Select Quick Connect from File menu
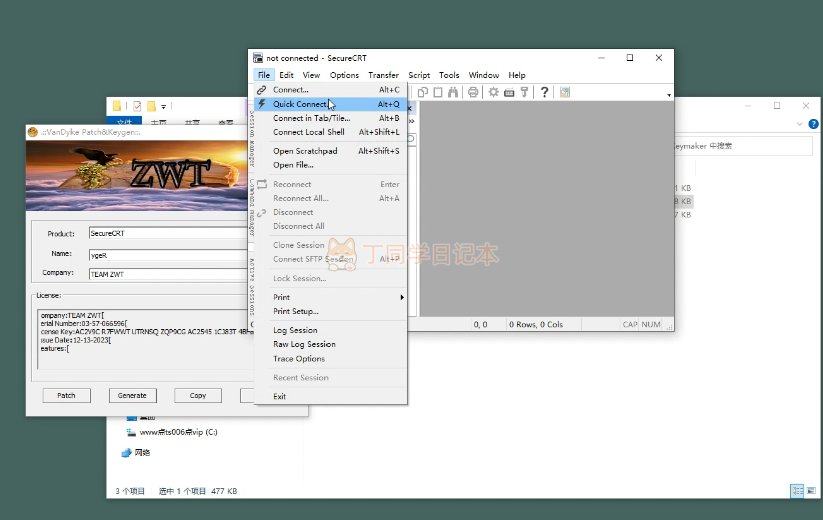 click(x=300, y=104)
